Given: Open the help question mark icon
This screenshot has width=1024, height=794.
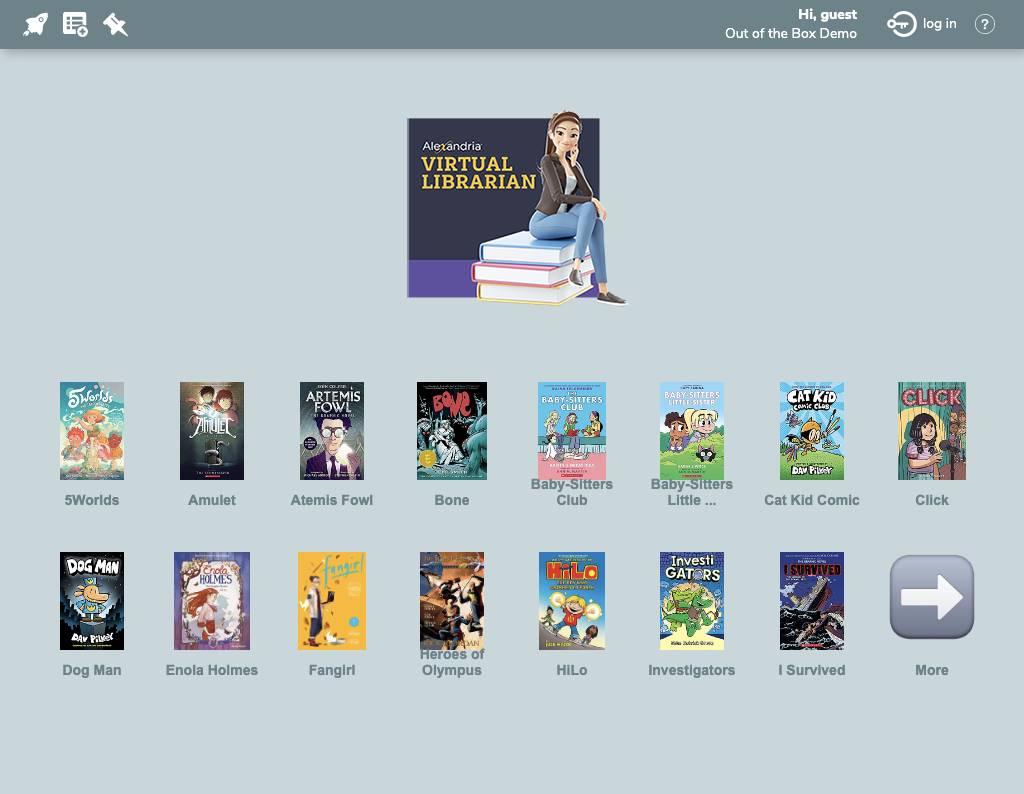Looking at the screenshot, I should tap(985, 25).
